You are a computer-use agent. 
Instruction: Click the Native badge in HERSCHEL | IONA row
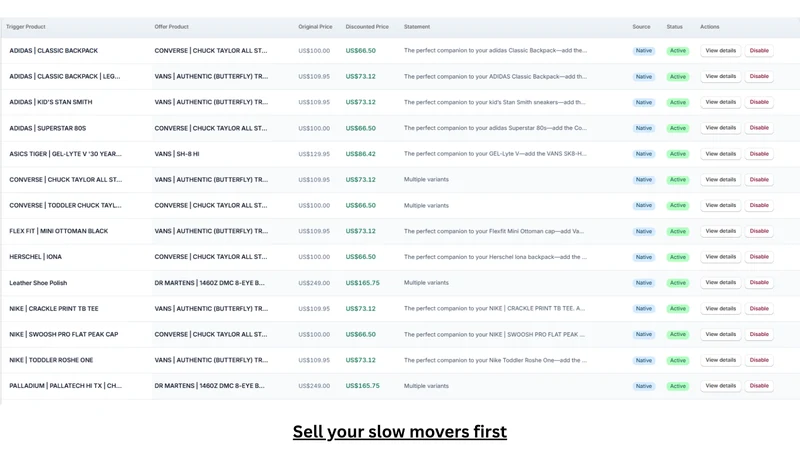tap(643, 257)
